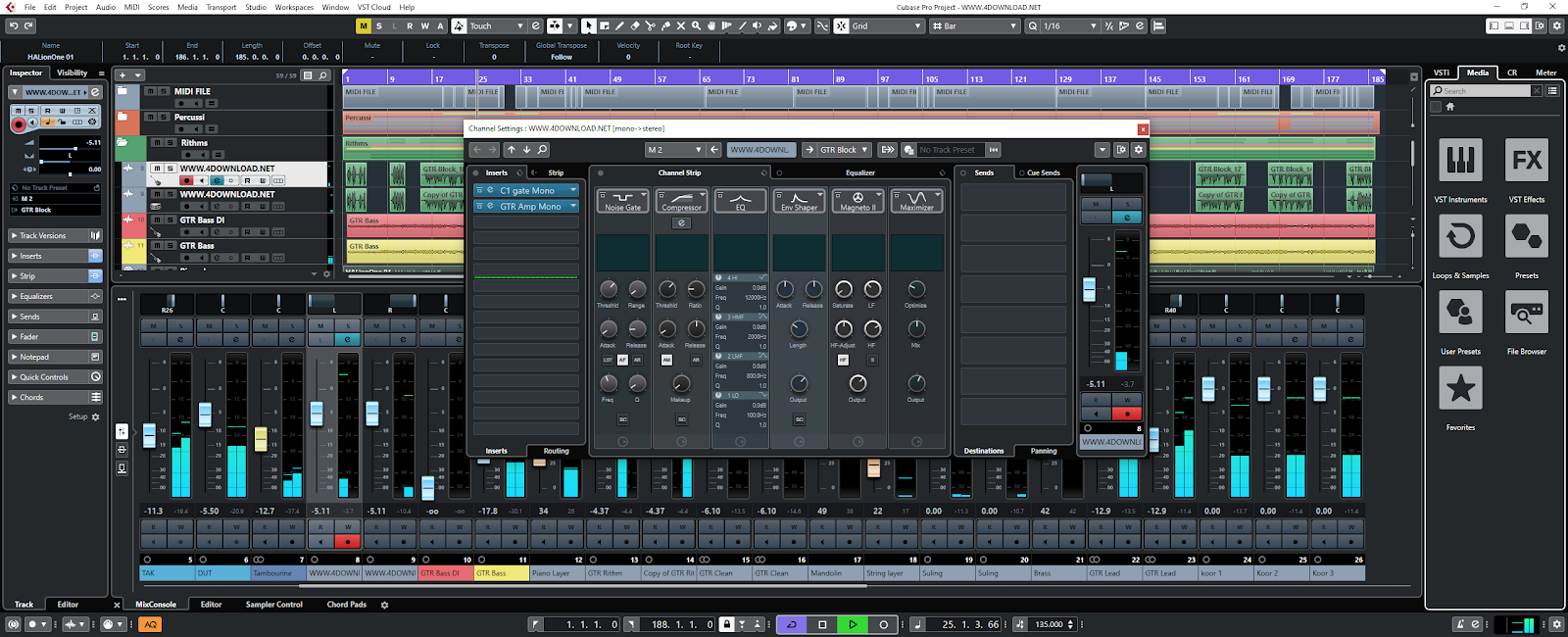Image resolution: width=1568 pixels, height=637 pixels.
Task: Click the TAK channel fader handle
Action: coord(149,435)
